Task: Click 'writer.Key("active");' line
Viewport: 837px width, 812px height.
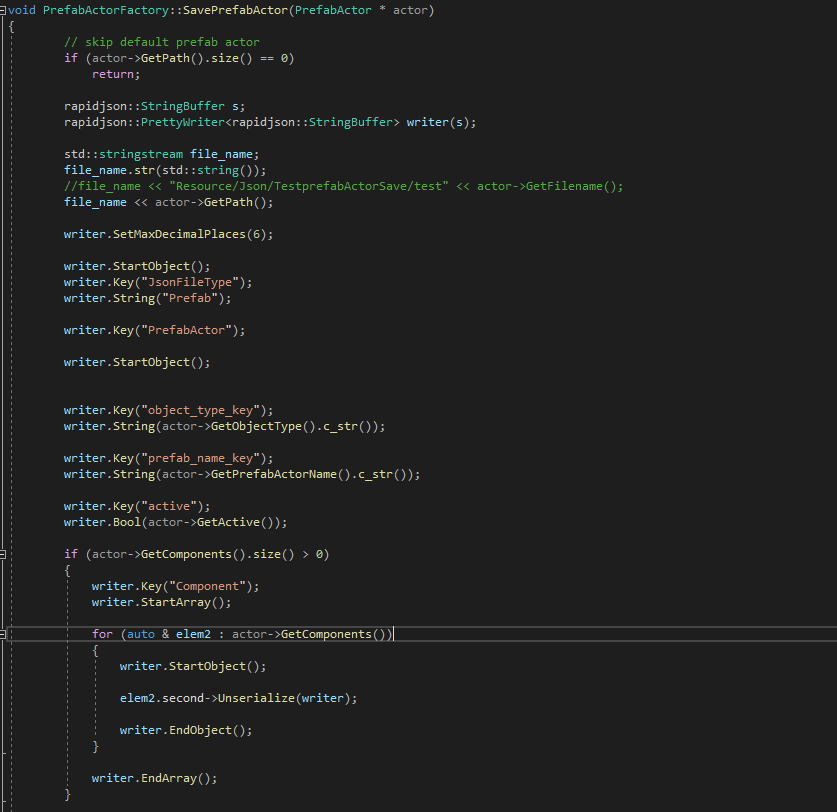Action: point(137,507)
